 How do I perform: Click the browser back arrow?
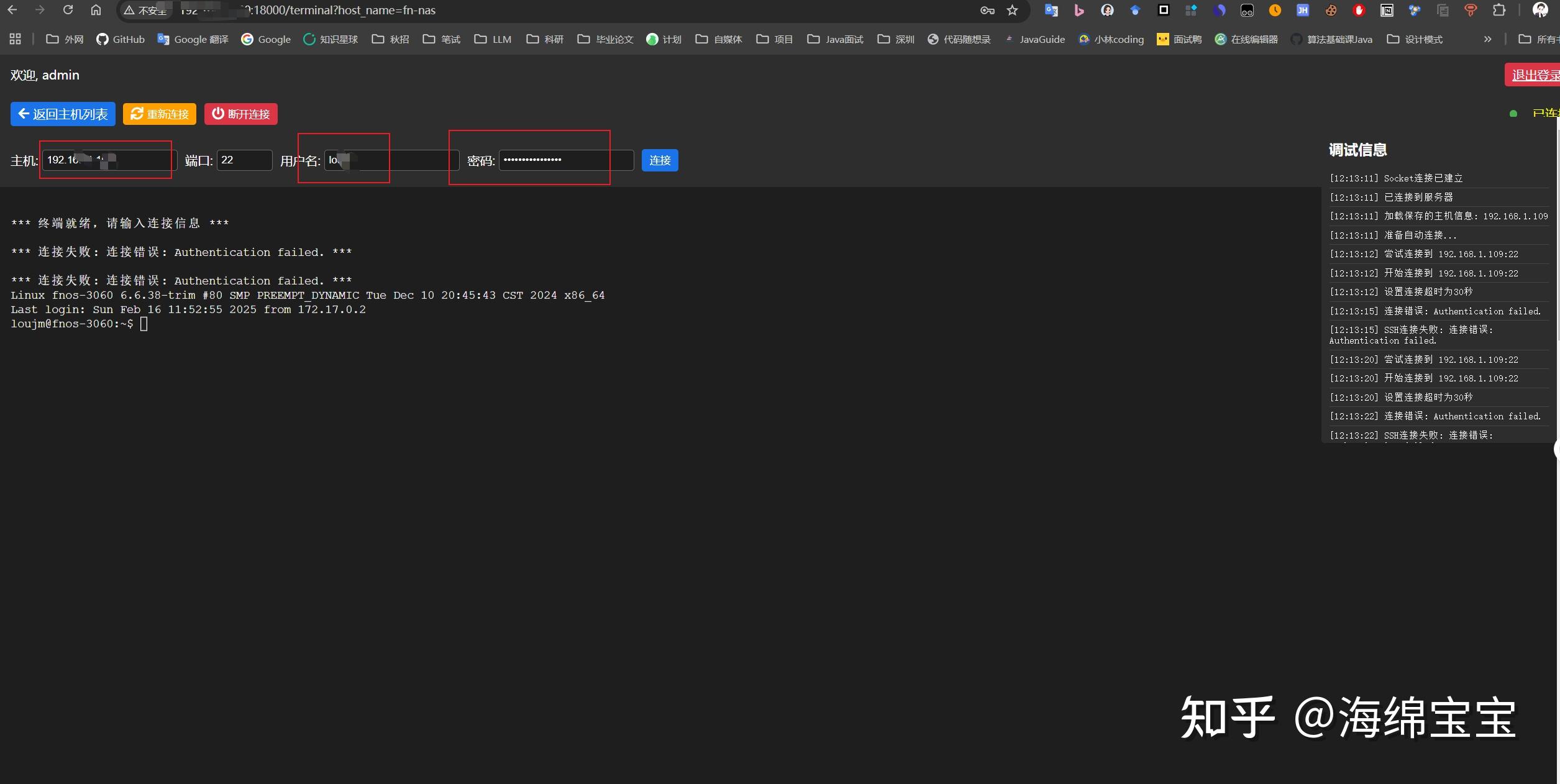tap(12, 10)
